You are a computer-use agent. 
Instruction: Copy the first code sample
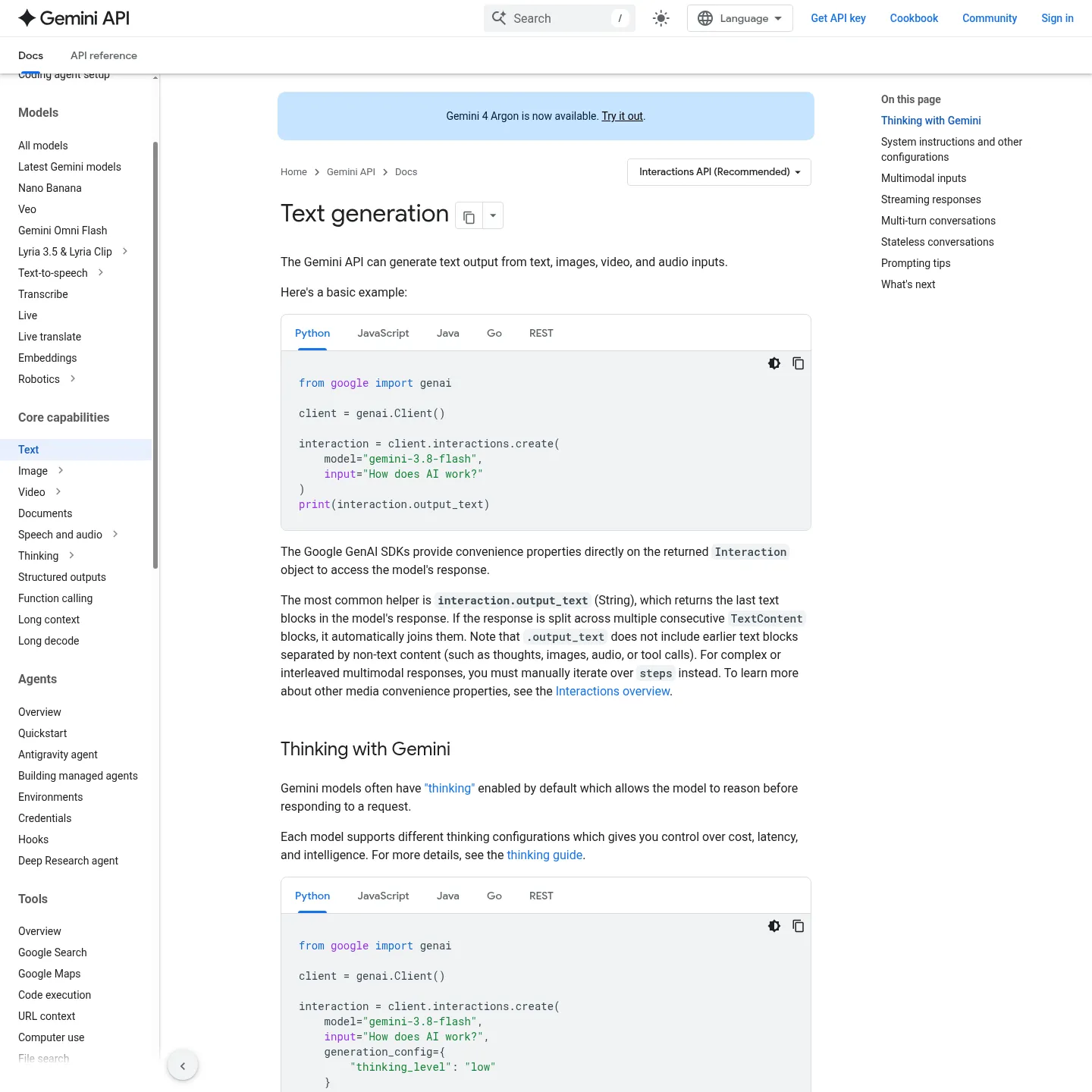[x=799, y=363]
